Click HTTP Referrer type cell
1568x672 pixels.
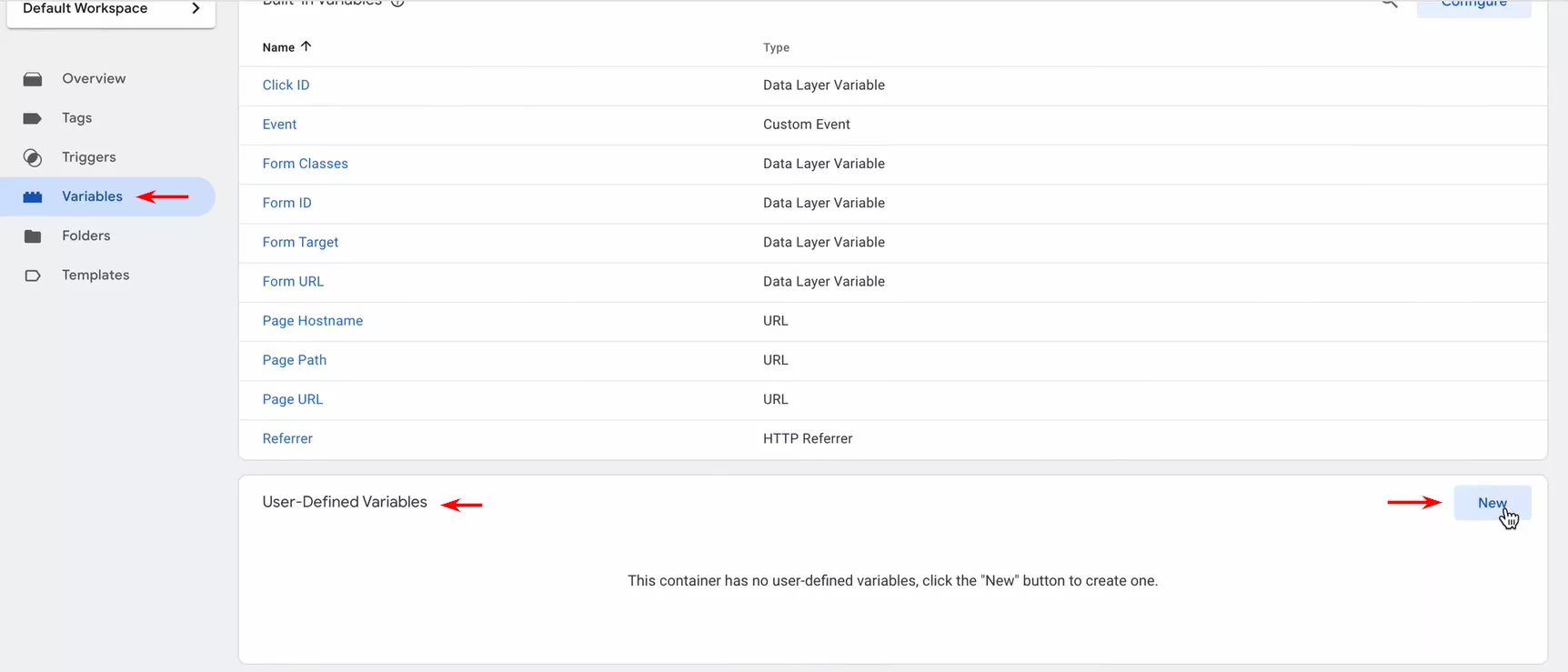[808, 438]
